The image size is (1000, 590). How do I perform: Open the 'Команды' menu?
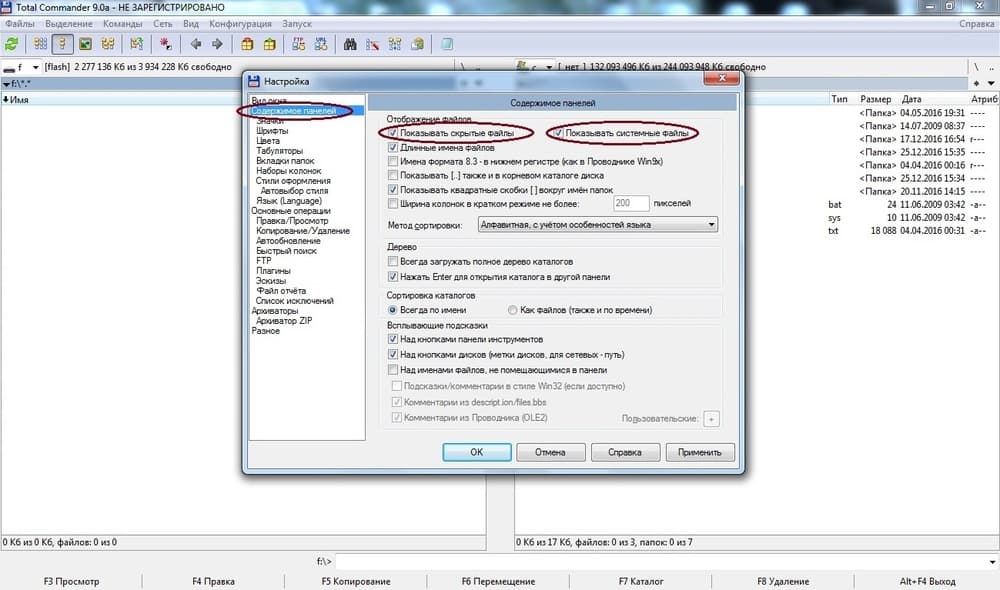tap(122, 24)
